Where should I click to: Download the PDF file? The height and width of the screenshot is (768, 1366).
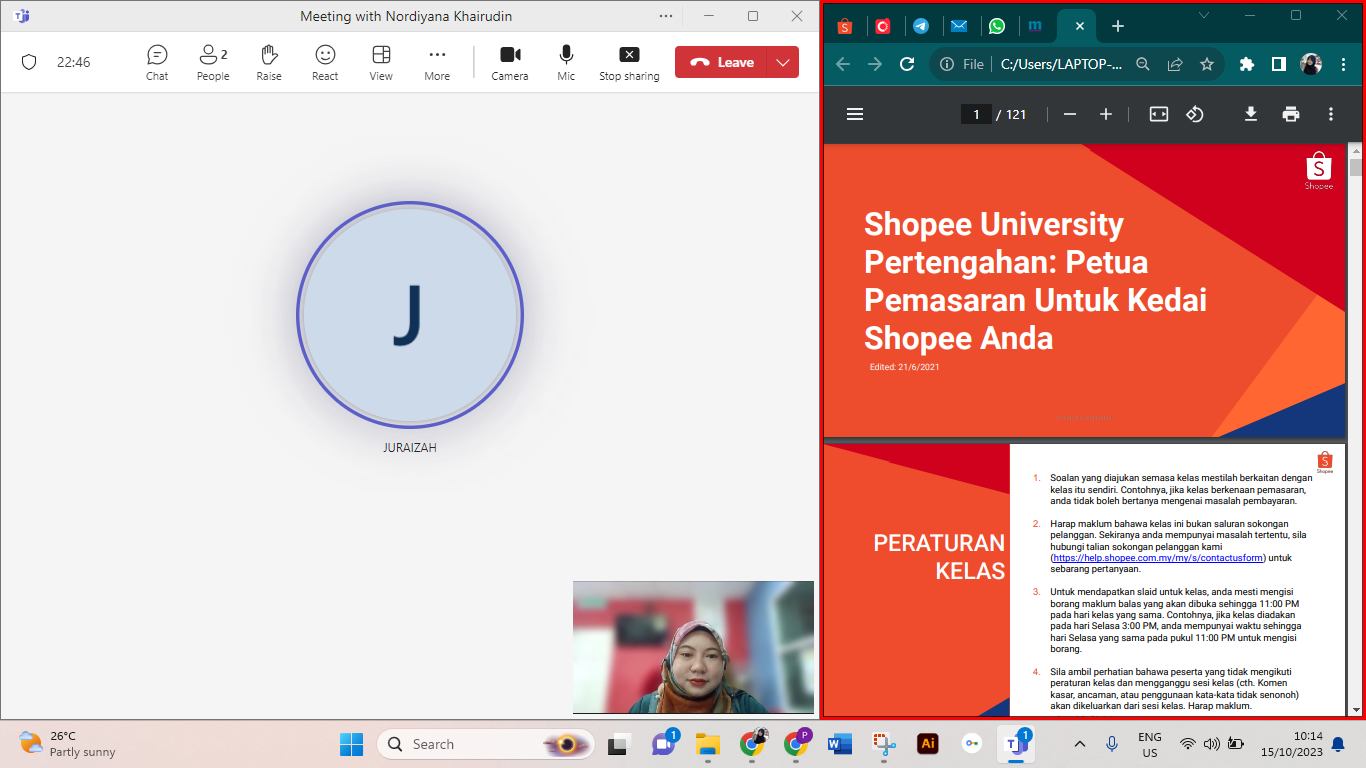point(1251,114)
